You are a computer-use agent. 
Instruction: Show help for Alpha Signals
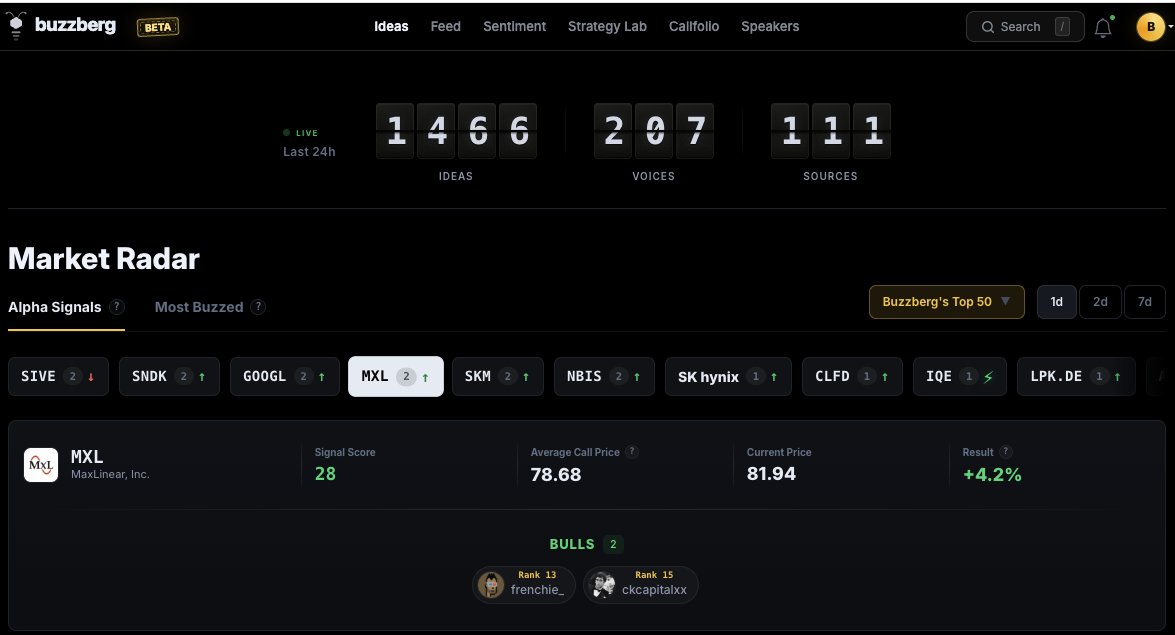(x=117, y=307)
